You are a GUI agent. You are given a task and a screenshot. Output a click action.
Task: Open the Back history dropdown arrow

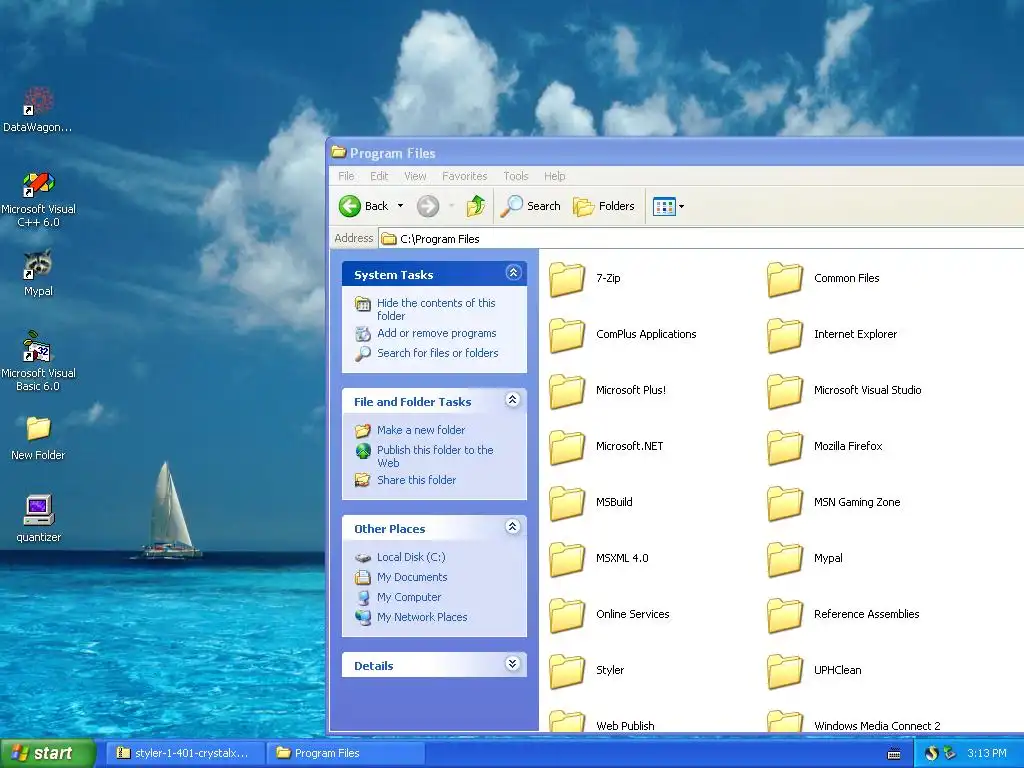pos(400,206)
